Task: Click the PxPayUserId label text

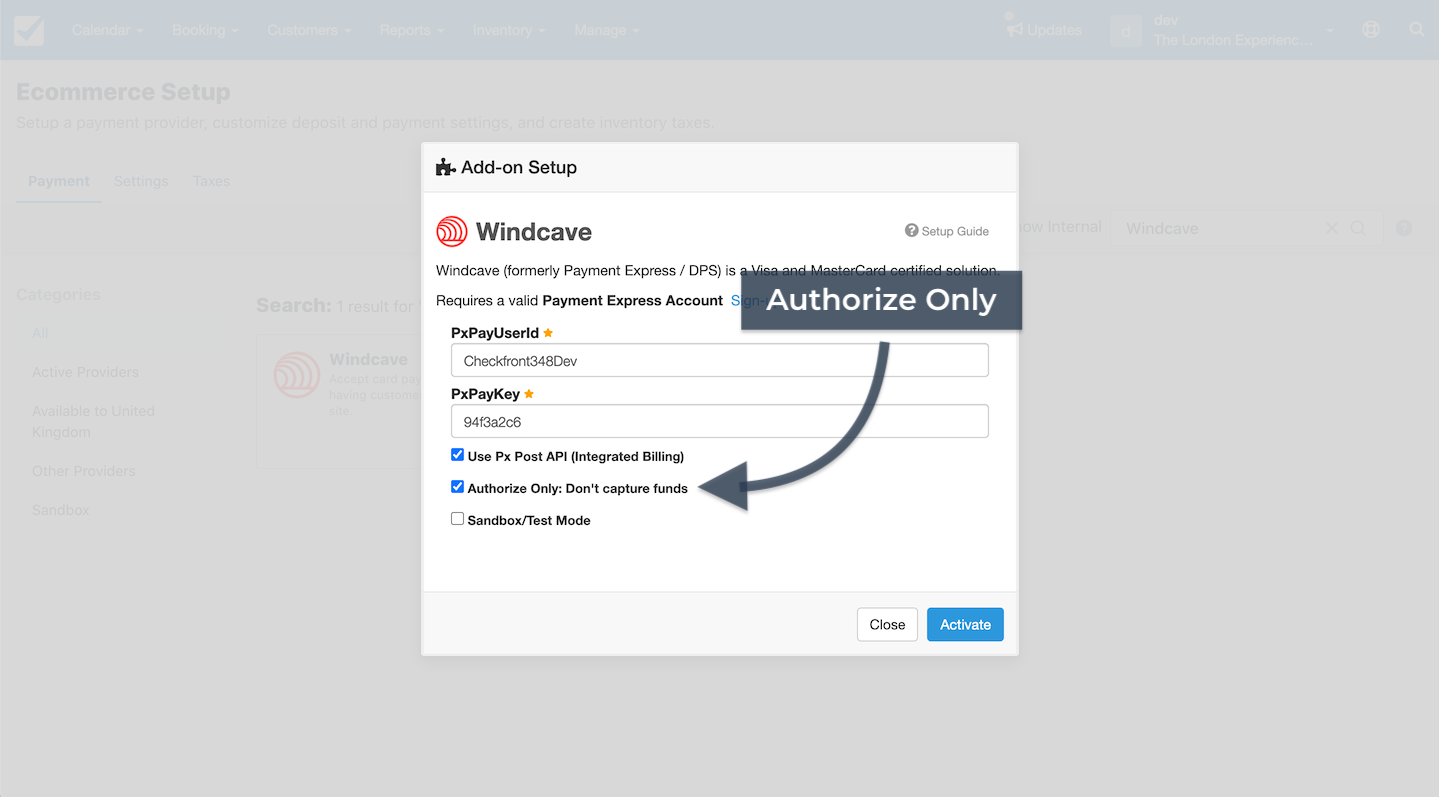Action: [495, 333]
